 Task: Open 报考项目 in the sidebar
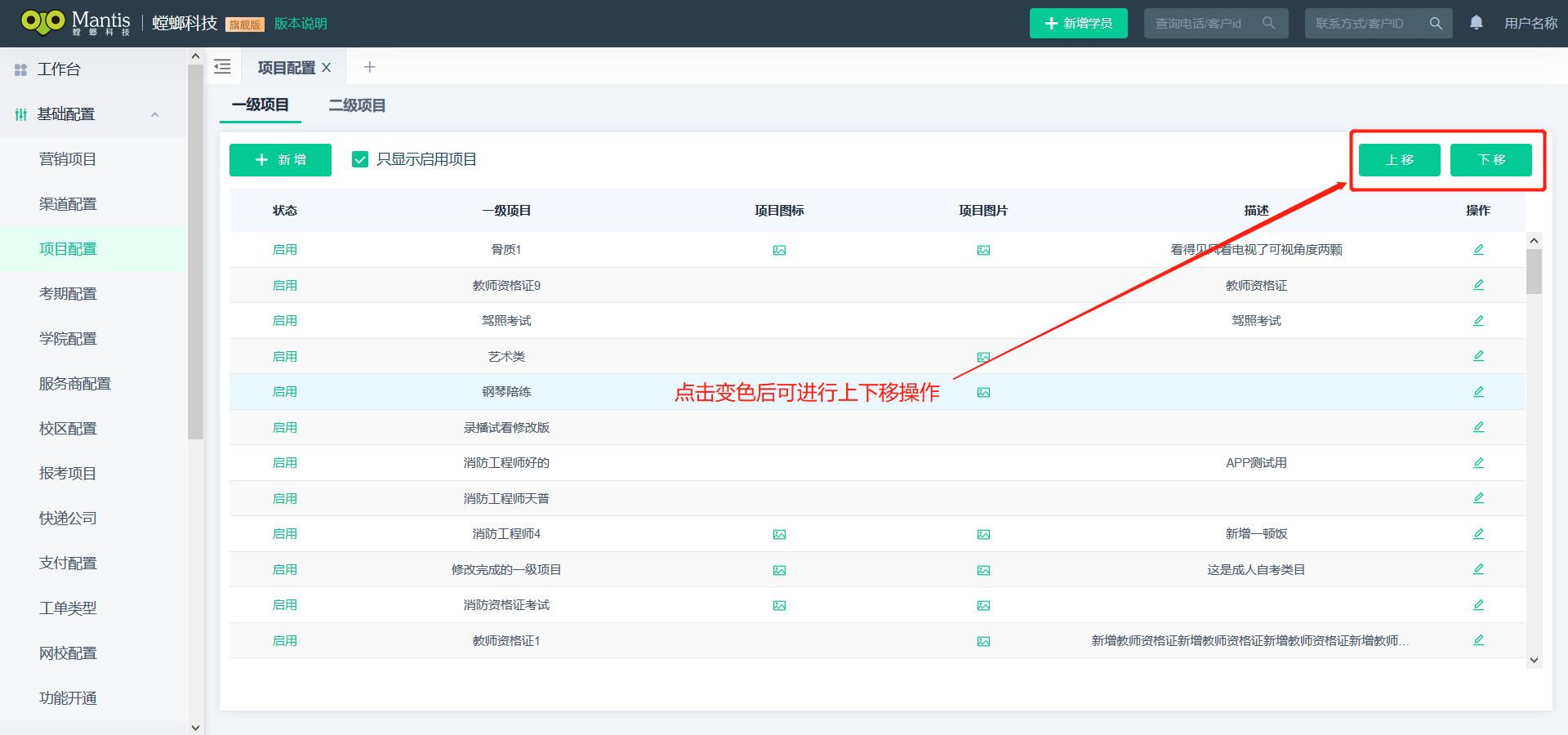68,474
